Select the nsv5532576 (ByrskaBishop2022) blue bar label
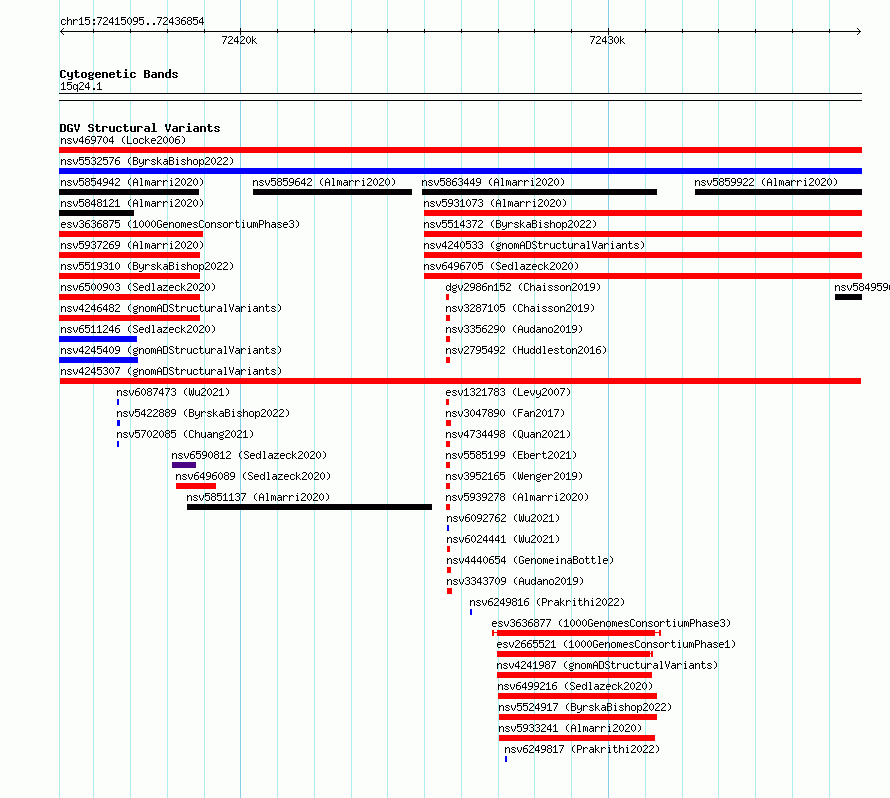This screenshot has height=798, width=890. click(x=146, y=161)
